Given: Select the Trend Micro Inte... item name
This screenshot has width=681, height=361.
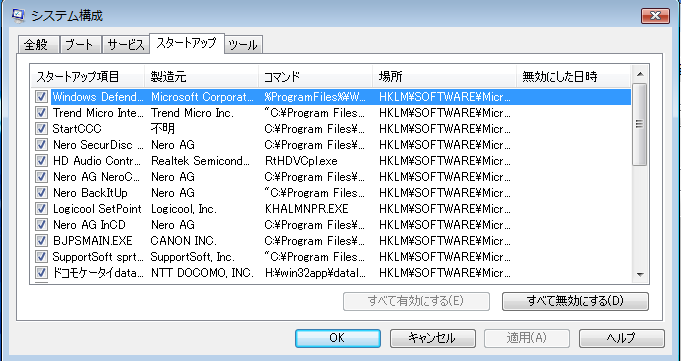Looking at the screenshot, I should (98, 113).
